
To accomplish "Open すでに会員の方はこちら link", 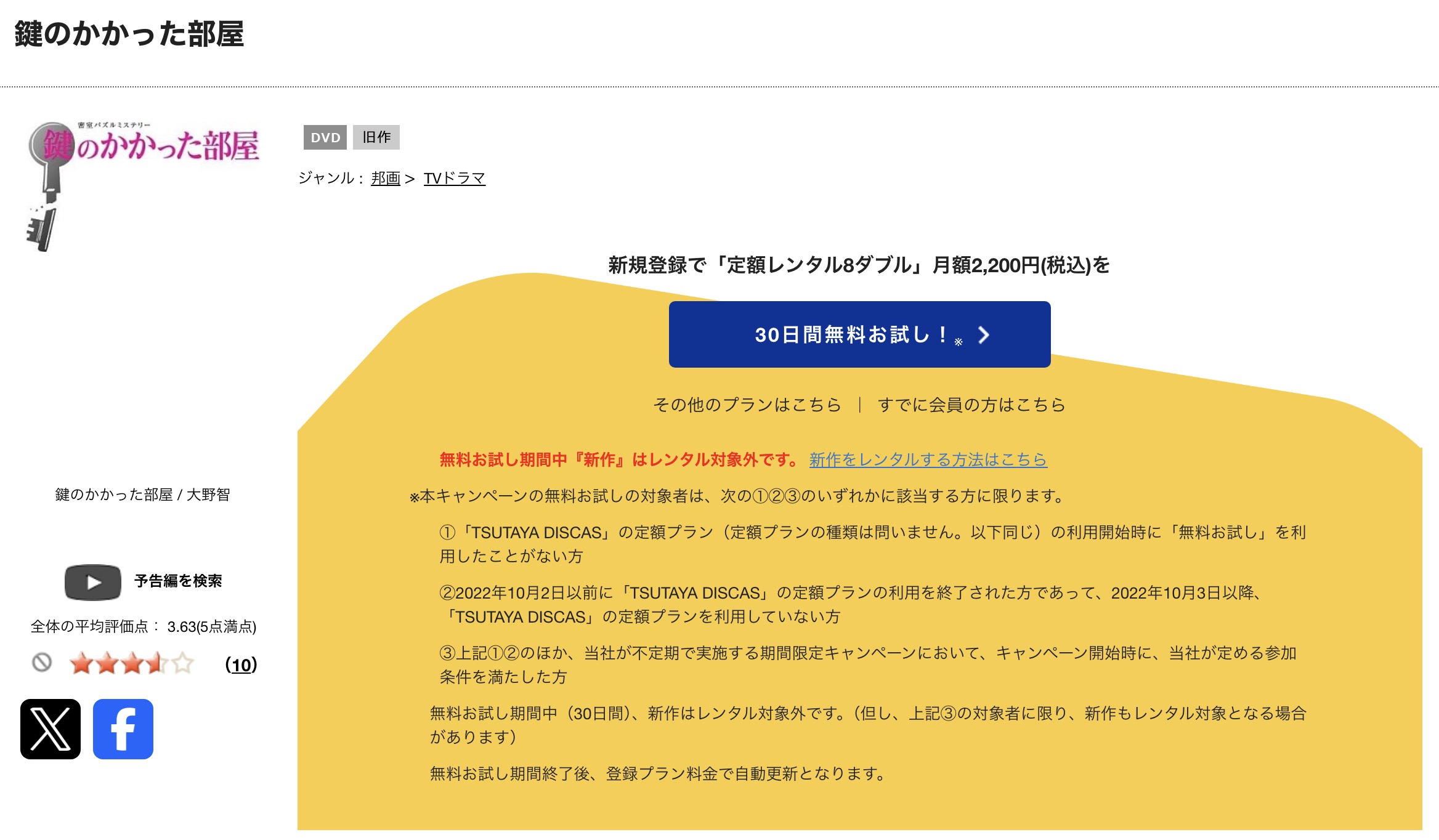I will pyautogui.click(x=971, y=405).
